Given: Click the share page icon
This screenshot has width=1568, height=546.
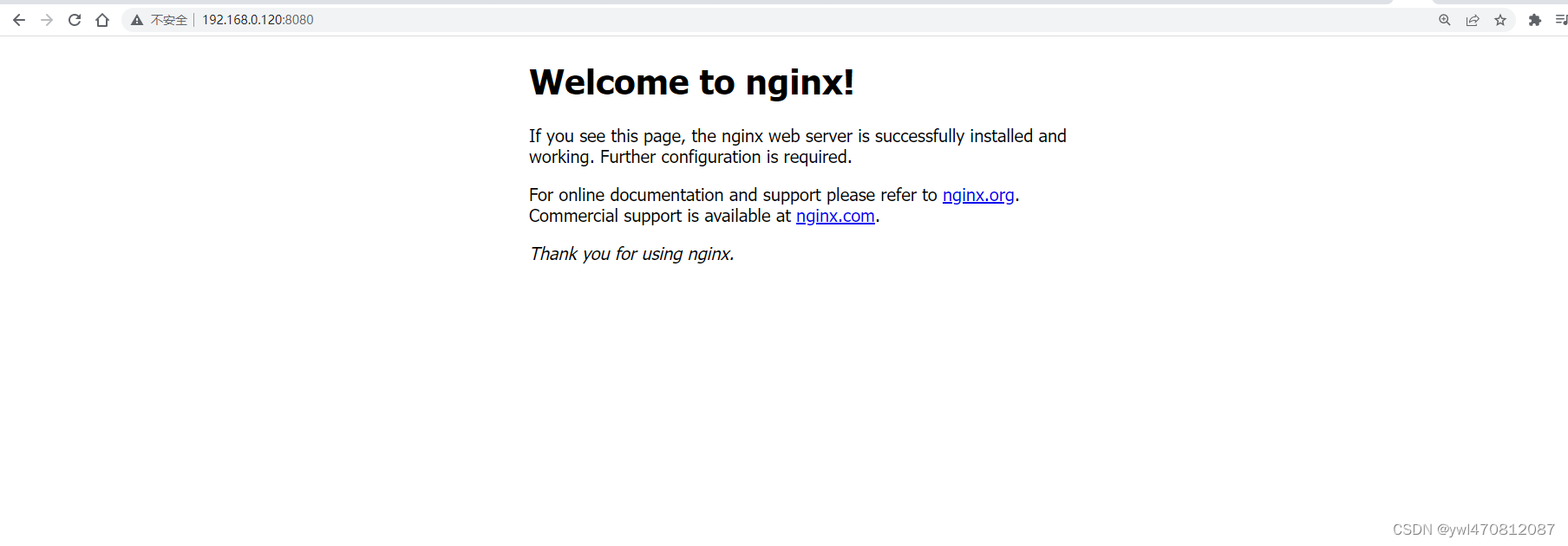Looking at the screenshot, I should click(x=1473, y=20).
